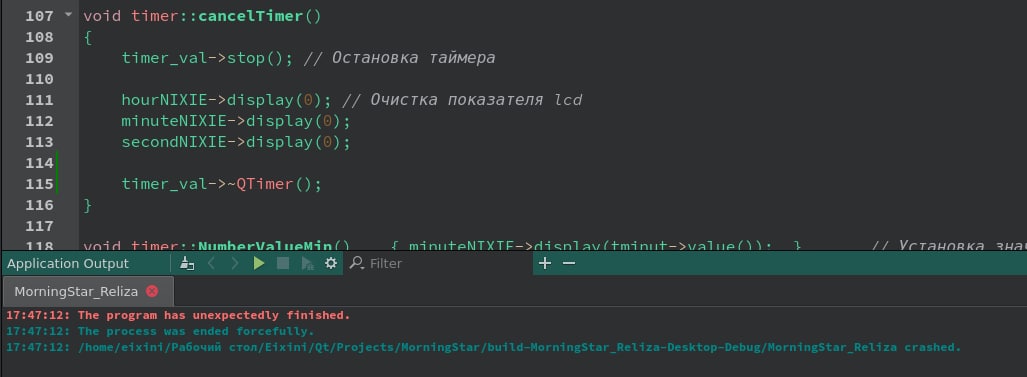Place cursor on ~QTimer() destructor call
Image resolution: width=1027 pixels, height=377 pixels.
274,184
